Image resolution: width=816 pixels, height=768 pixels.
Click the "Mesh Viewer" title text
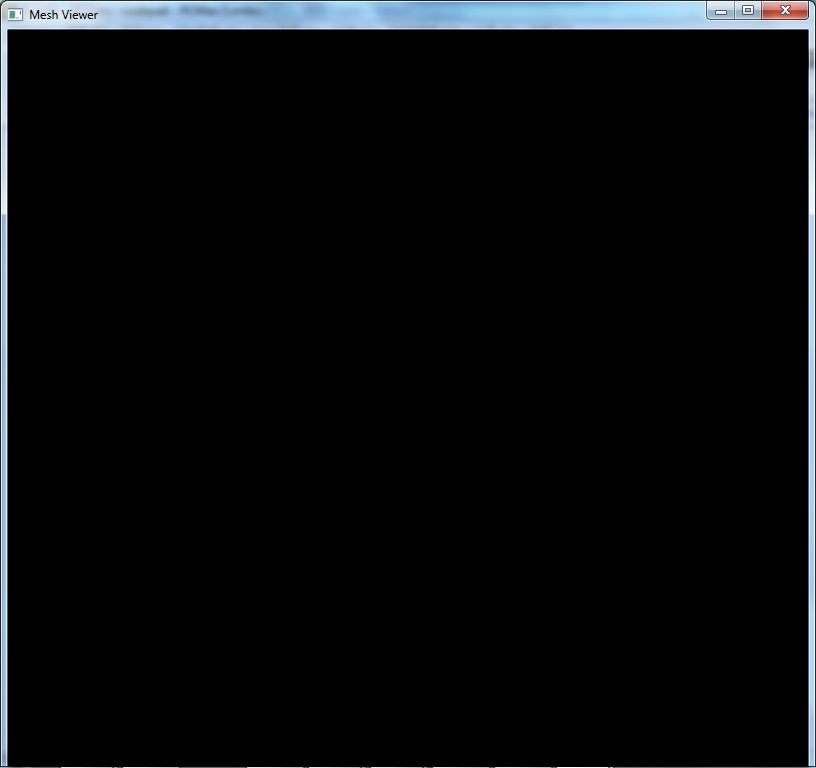(63, 15)
